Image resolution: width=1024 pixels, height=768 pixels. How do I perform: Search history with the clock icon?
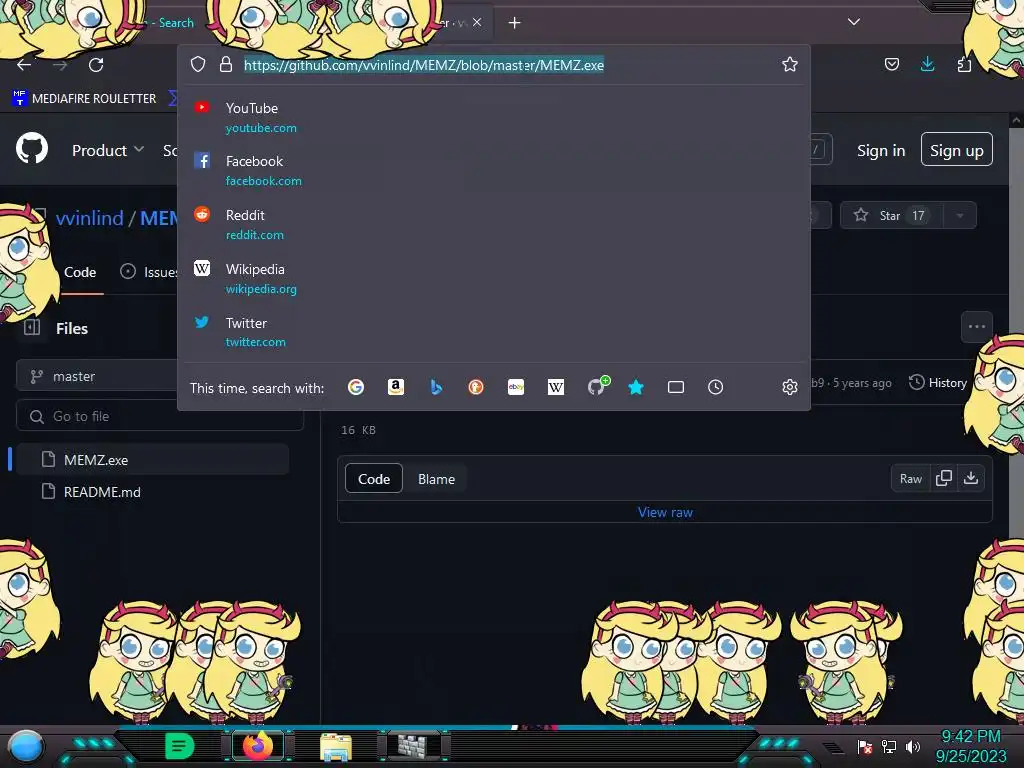tap(716, 387)
